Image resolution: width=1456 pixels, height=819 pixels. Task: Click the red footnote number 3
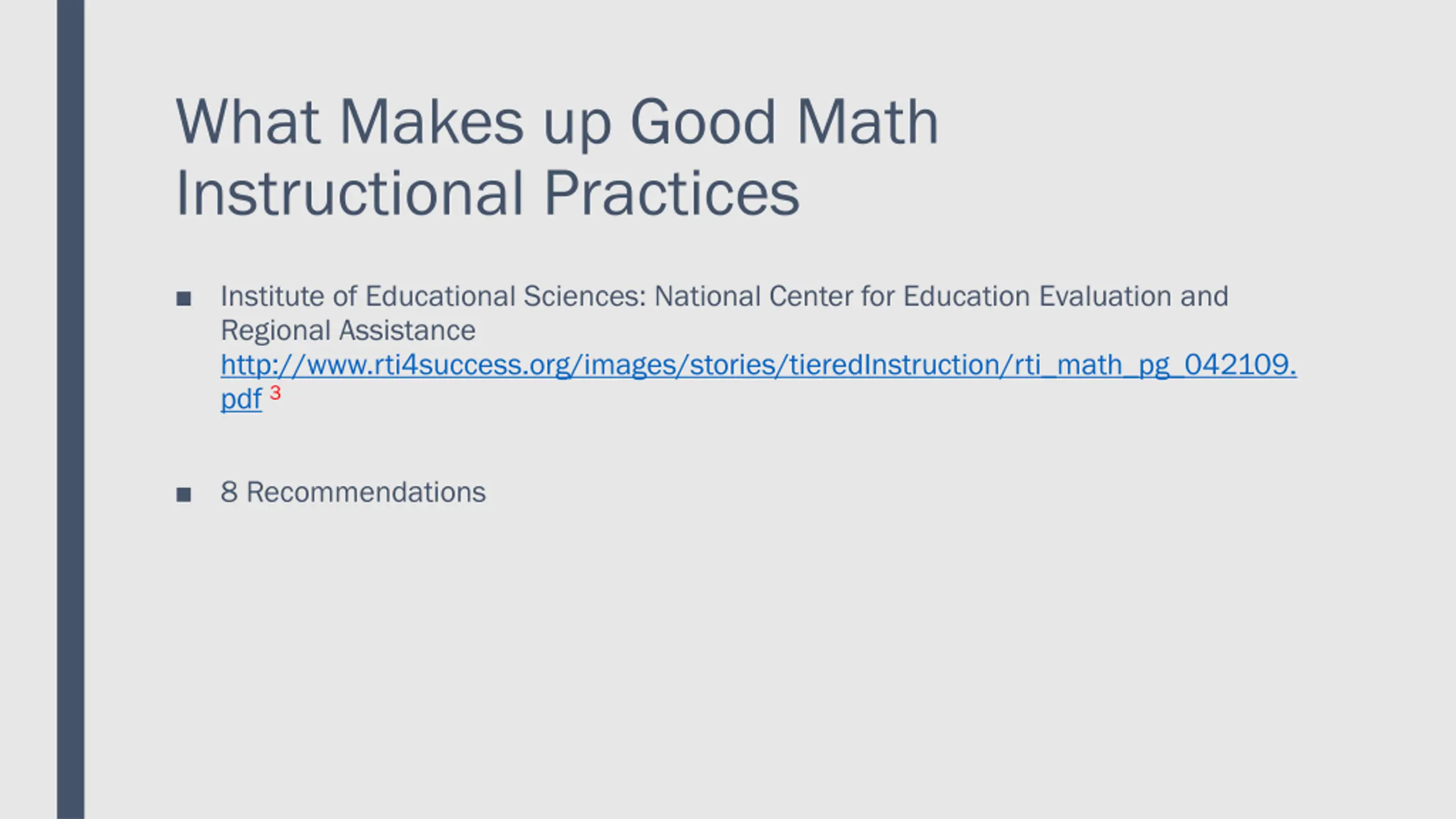point(275,392)
